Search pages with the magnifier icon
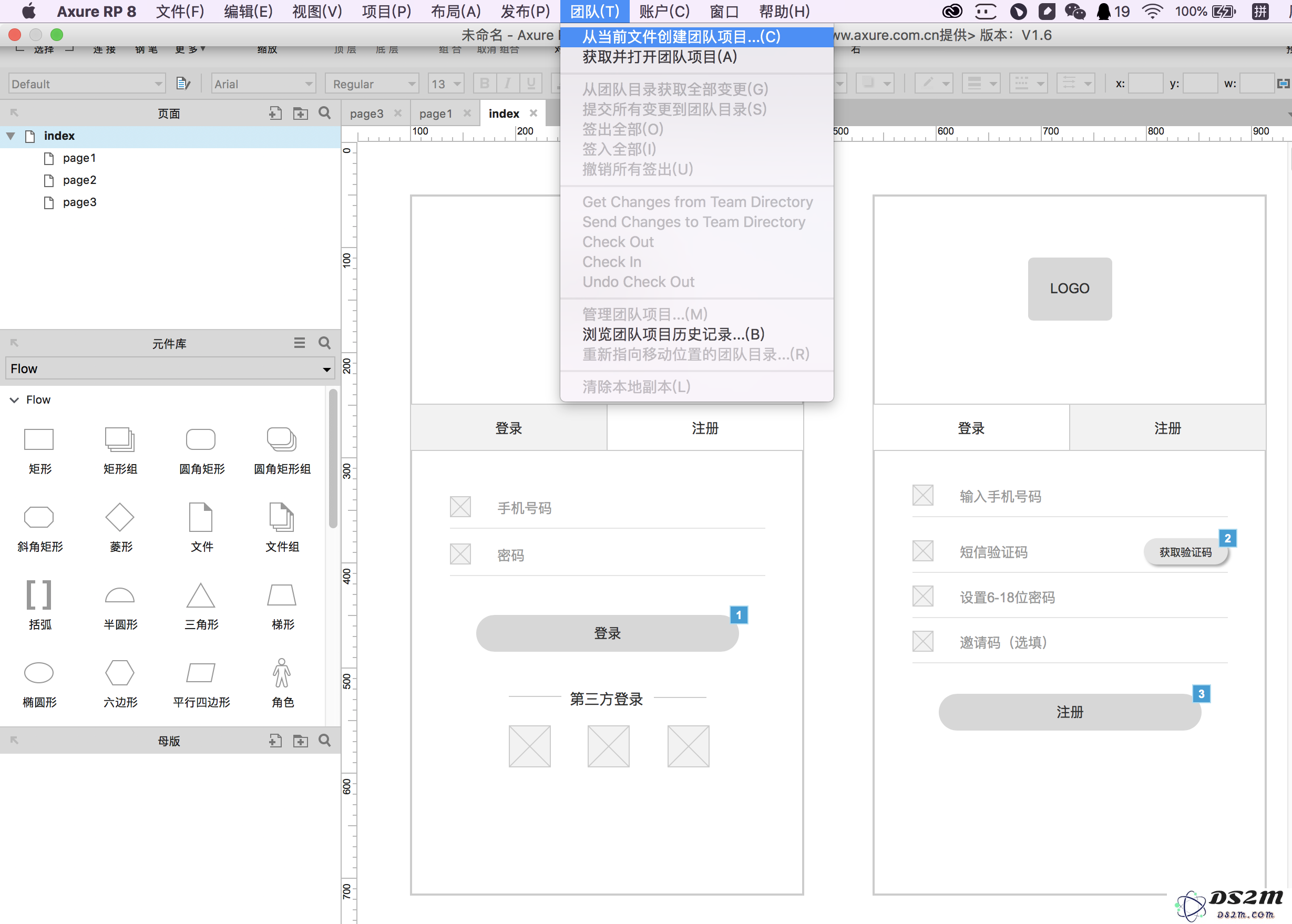 pyautogui.click(x=325, y=112)
